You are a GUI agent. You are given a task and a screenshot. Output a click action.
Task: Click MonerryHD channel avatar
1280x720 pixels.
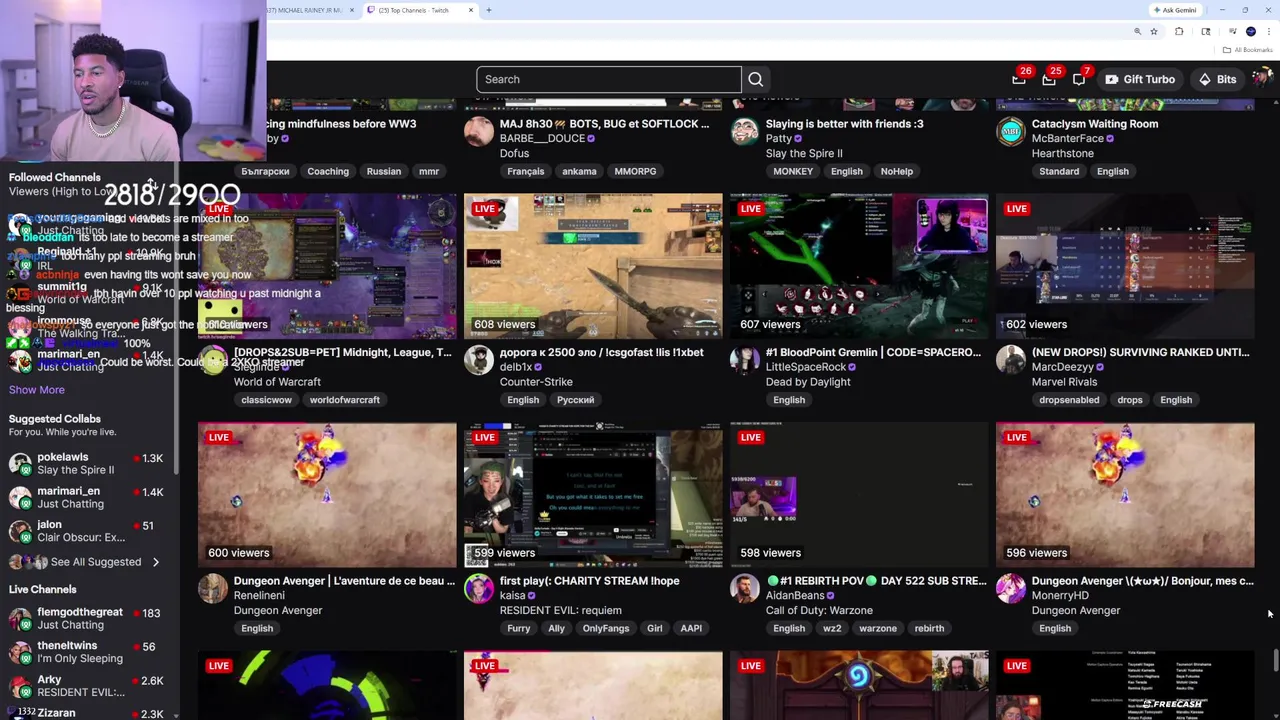(1011, 589)
